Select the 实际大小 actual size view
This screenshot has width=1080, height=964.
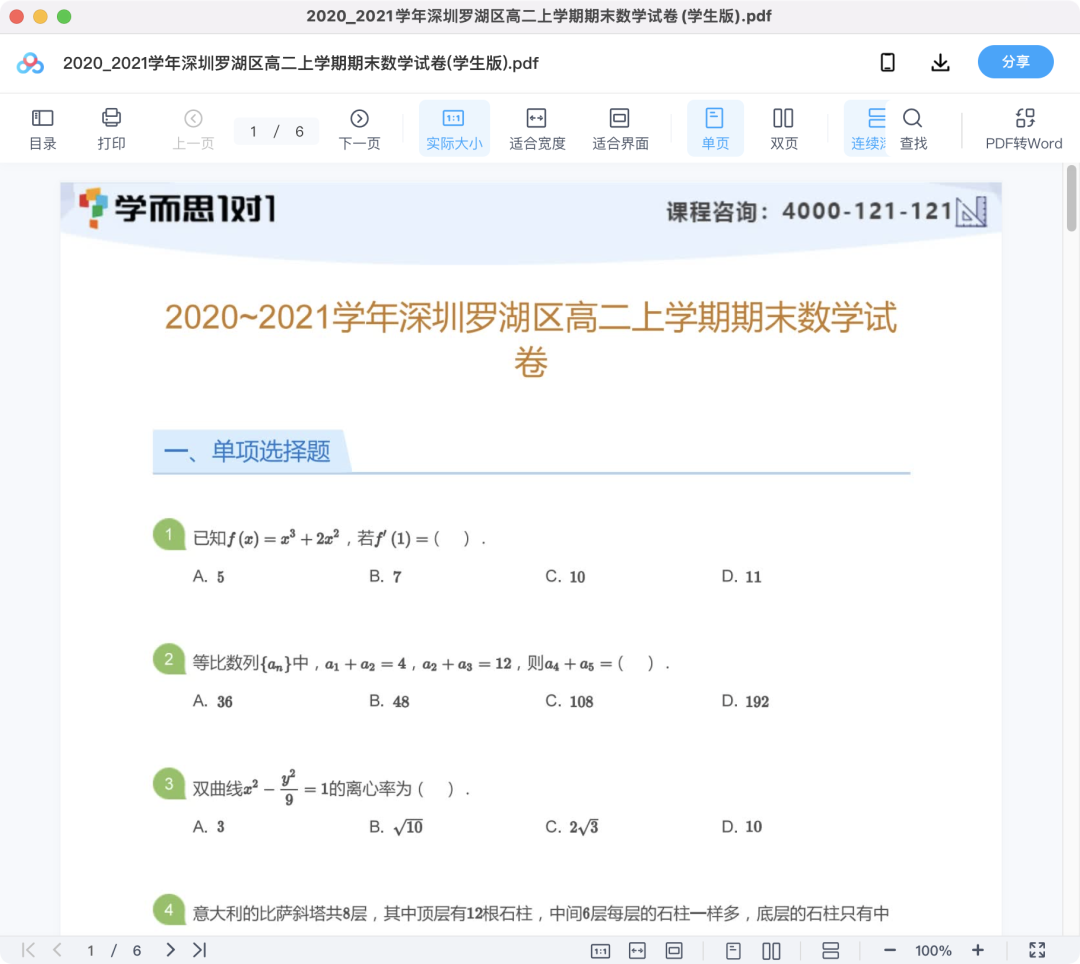(x=454, y=129)
